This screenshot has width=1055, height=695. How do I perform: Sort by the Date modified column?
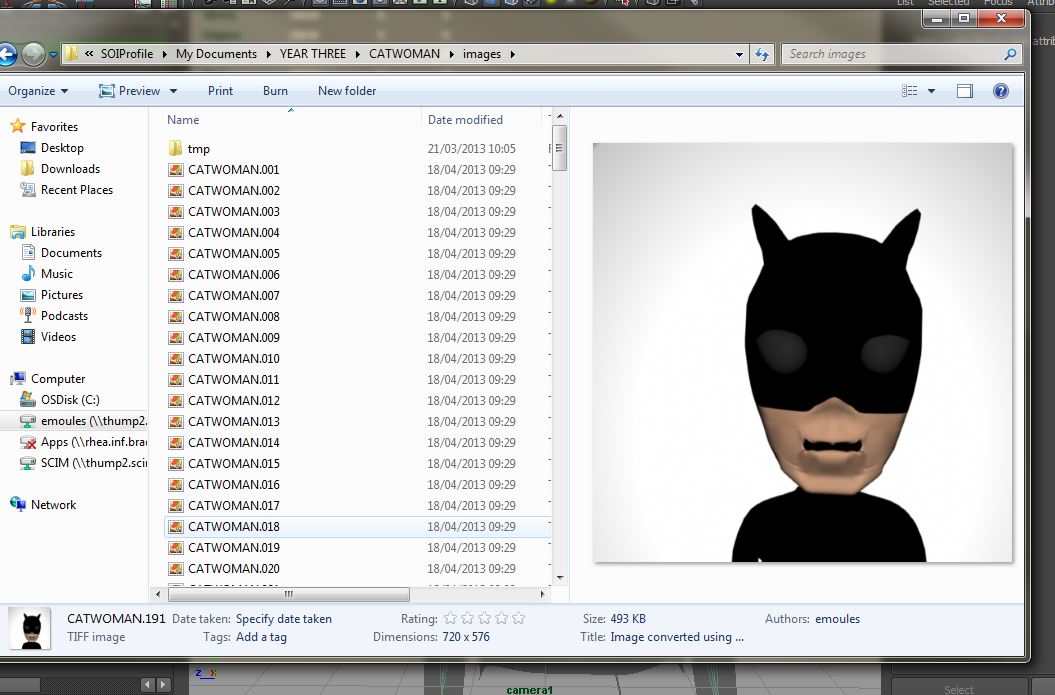pos(465,120)
